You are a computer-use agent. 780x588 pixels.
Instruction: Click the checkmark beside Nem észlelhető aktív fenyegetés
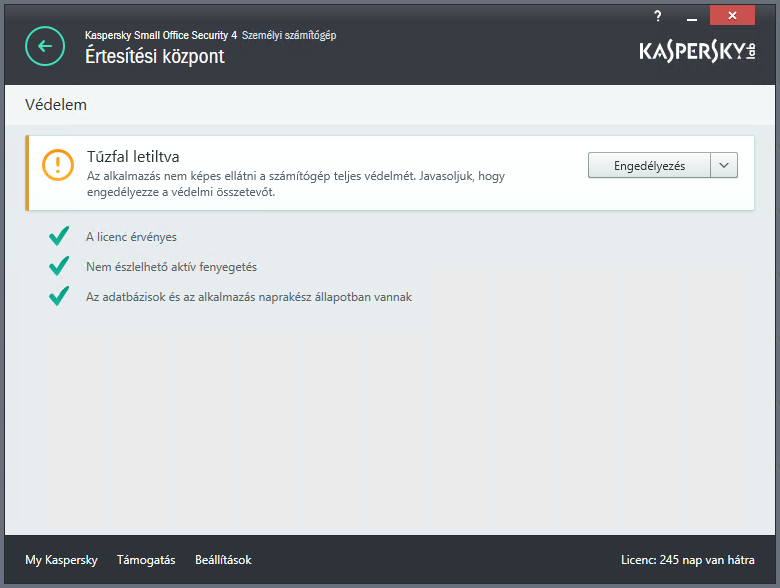(x=59, y=266)
